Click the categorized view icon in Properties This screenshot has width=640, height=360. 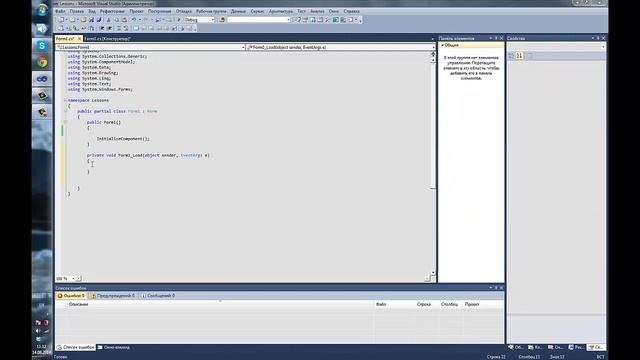click(511, 56)
